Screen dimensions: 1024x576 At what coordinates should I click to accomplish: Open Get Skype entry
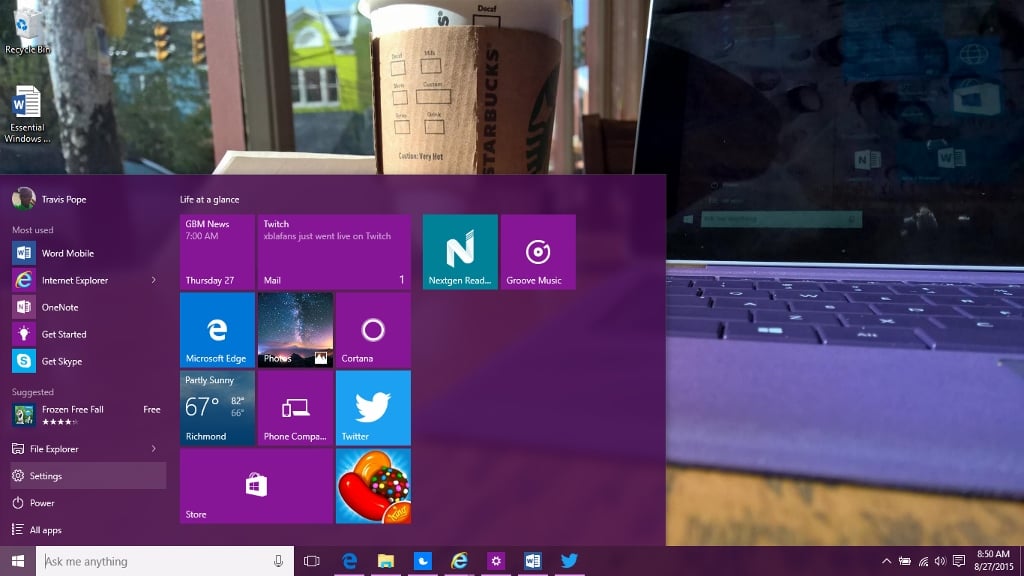[x=88, y=361]
